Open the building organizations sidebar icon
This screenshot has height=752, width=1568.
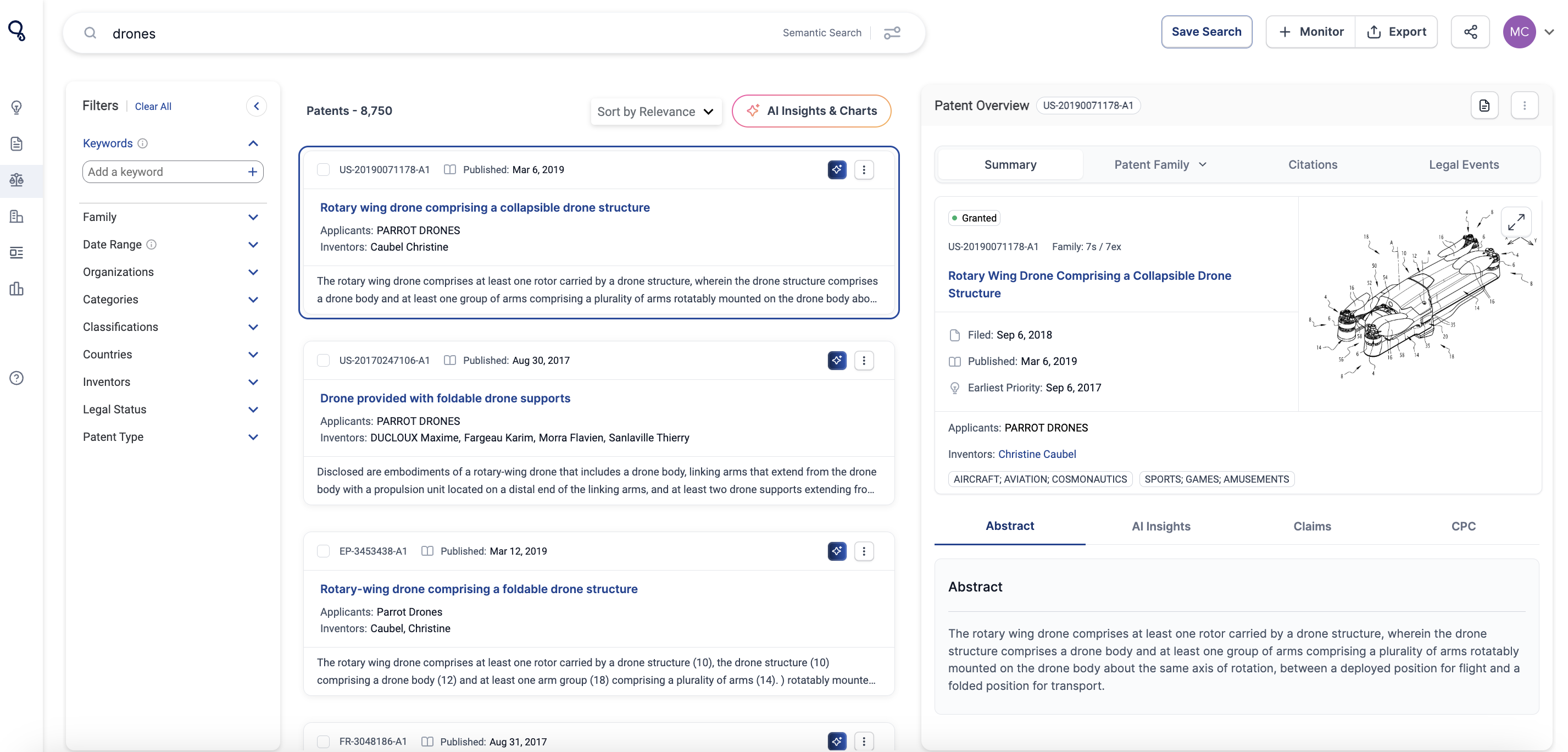(16, 216)
